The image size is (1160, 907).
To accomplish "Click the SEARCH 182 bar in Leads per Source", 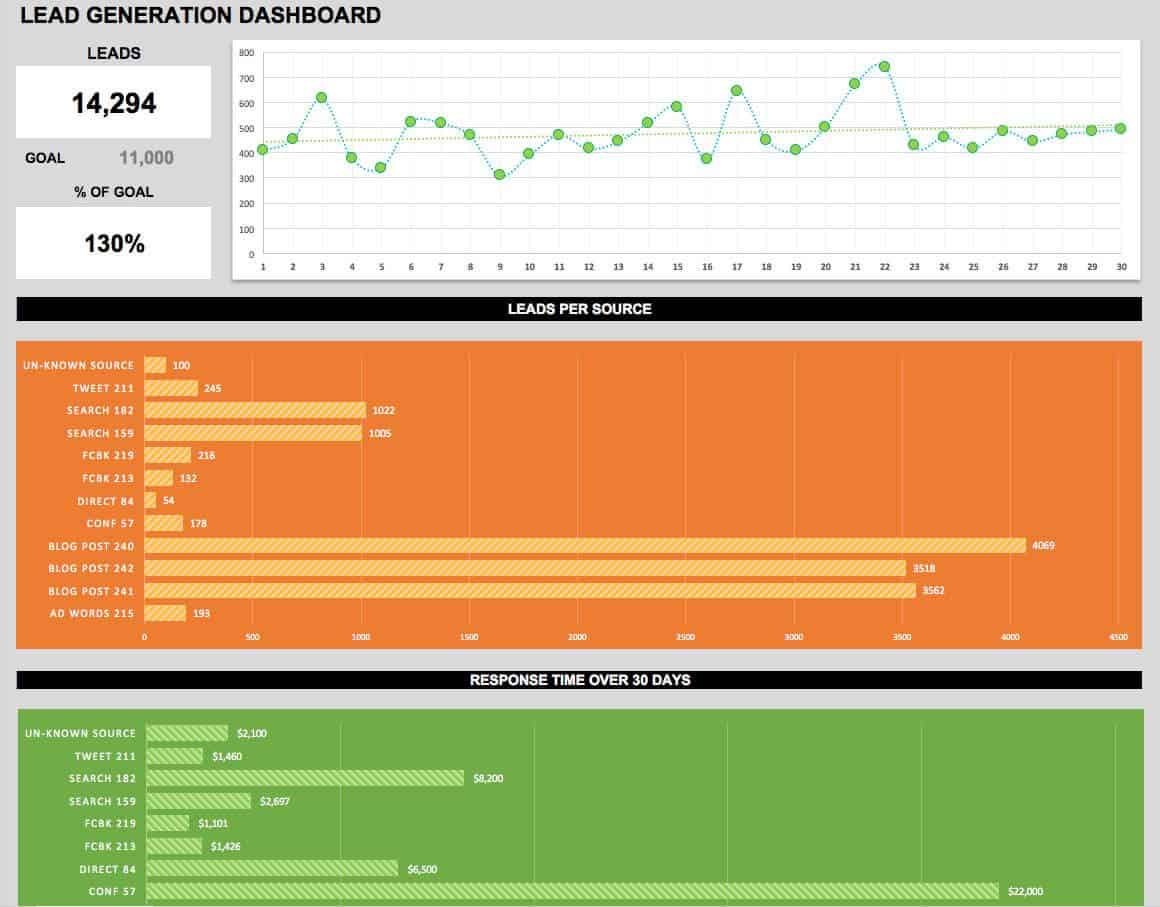I will point(255,410).
